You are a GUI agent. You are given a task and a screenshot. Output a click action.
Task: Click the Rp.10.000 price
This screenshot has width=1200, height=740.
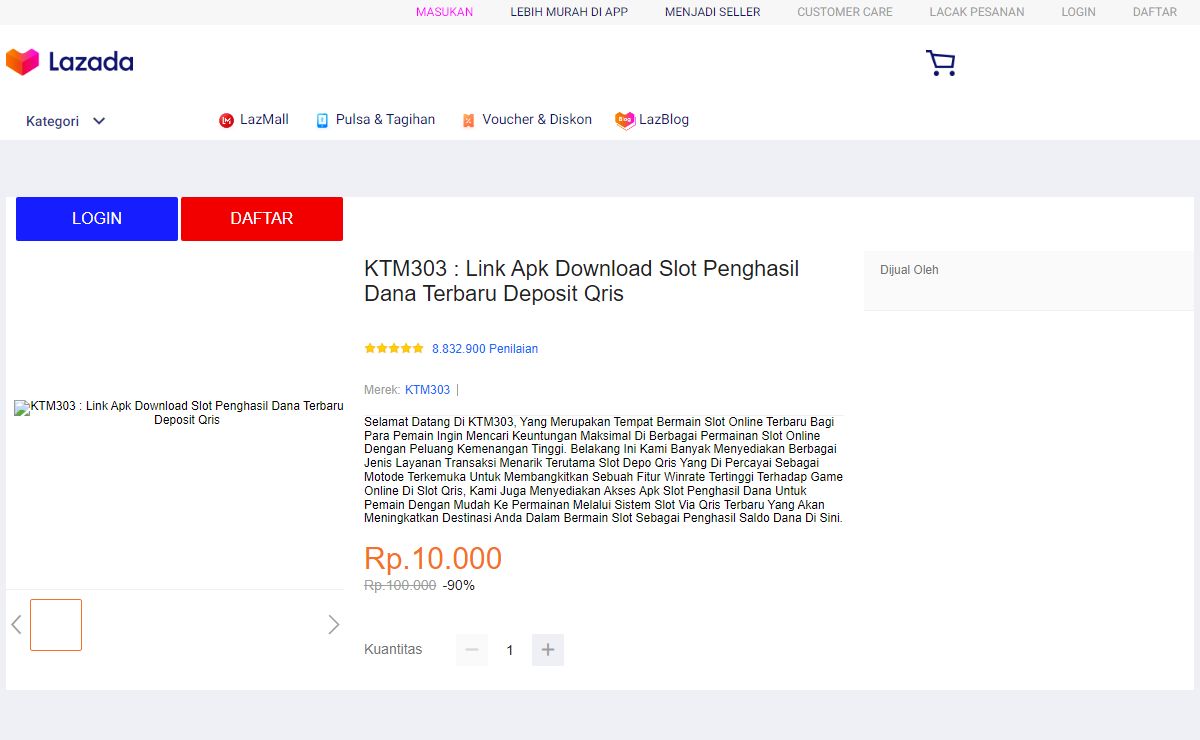pos(433,559)
